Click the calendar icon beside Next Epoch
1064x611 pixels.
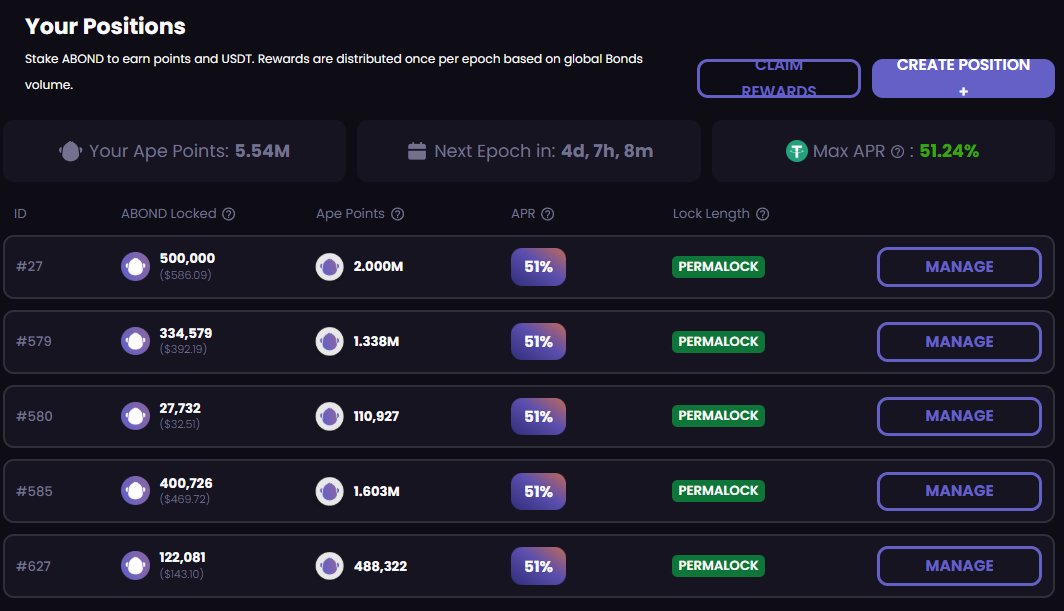[417, 151]
